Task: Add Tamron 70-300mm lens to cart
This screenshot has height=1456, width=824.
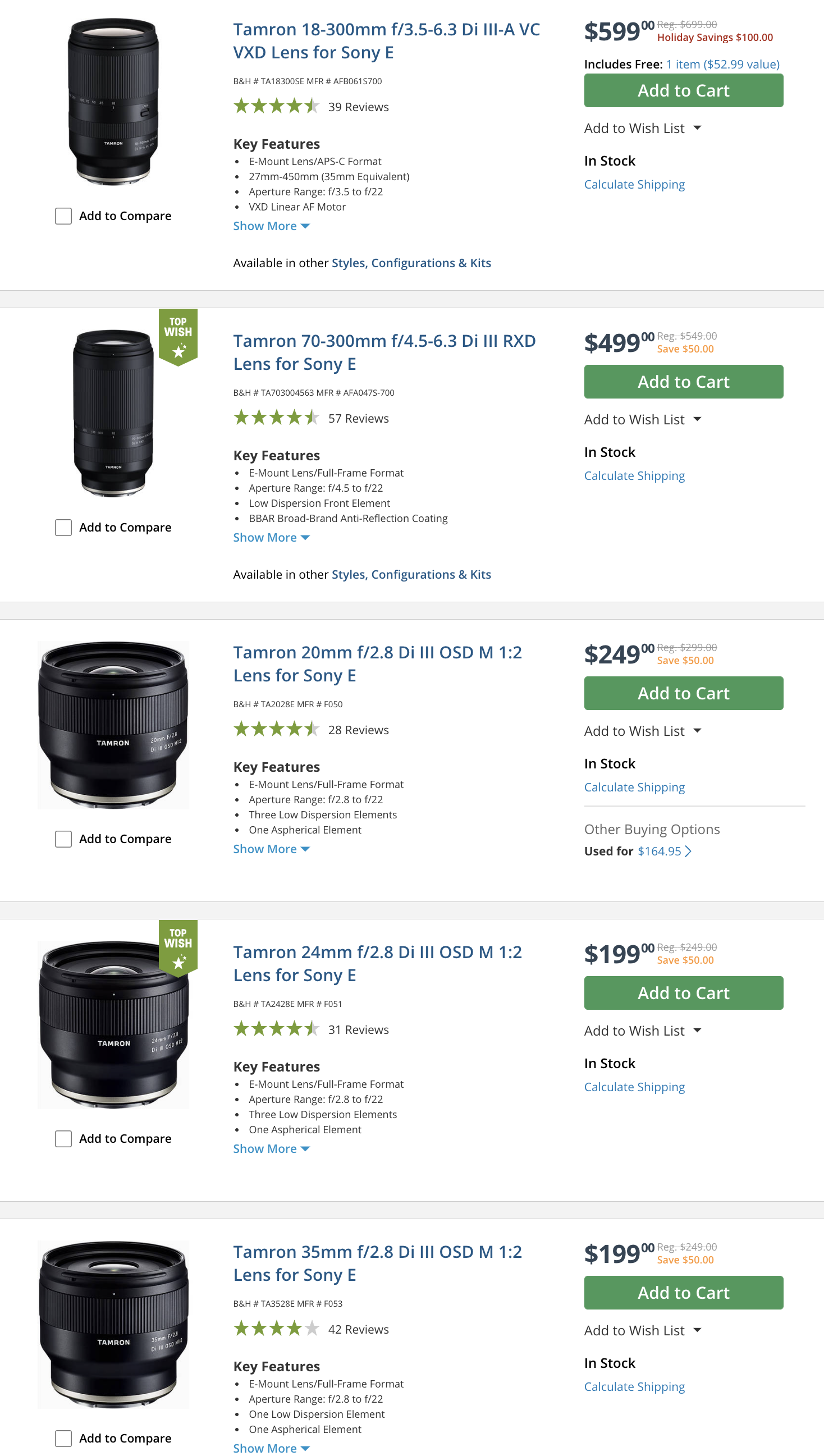Action: point(683,382)
